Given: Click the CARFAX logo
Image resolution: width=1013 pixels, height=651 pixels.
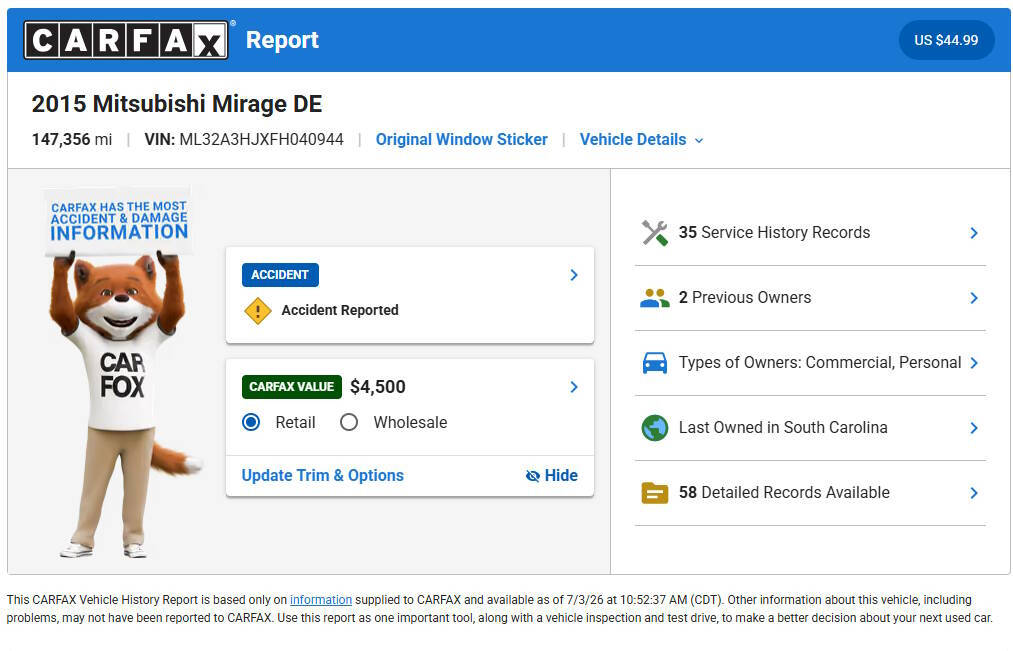Looking at the screenshot, I should [126, 40].
